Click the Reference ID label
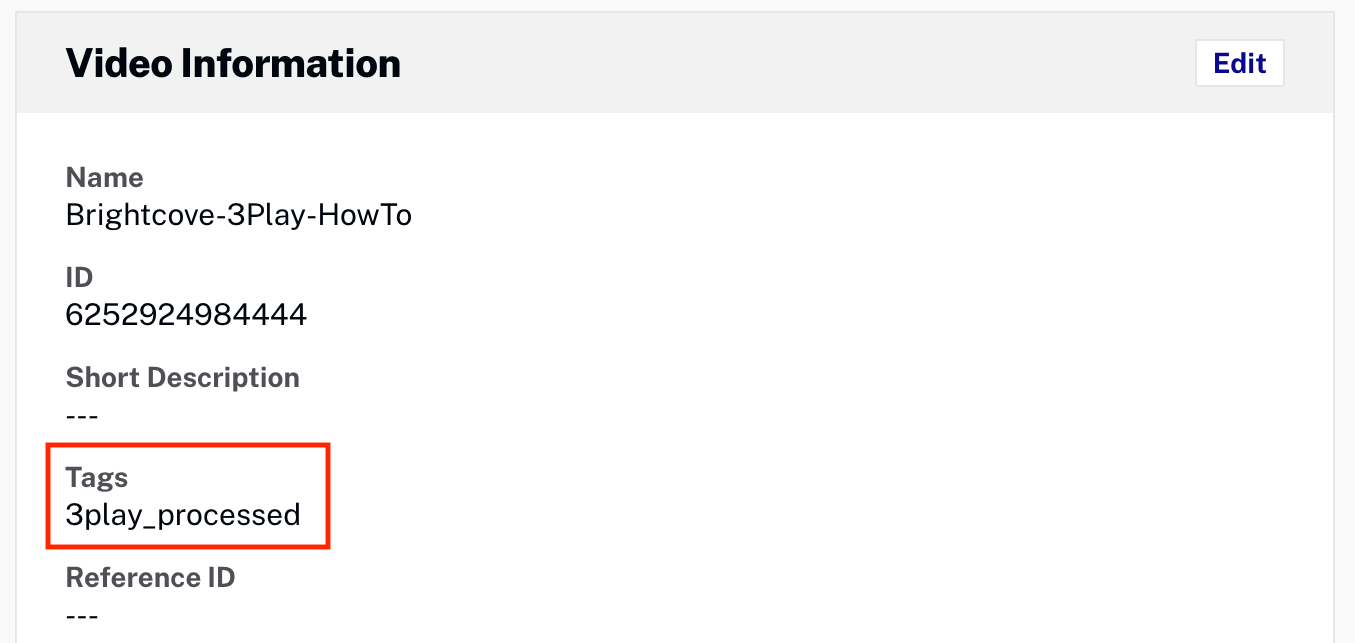 [150, 578]
